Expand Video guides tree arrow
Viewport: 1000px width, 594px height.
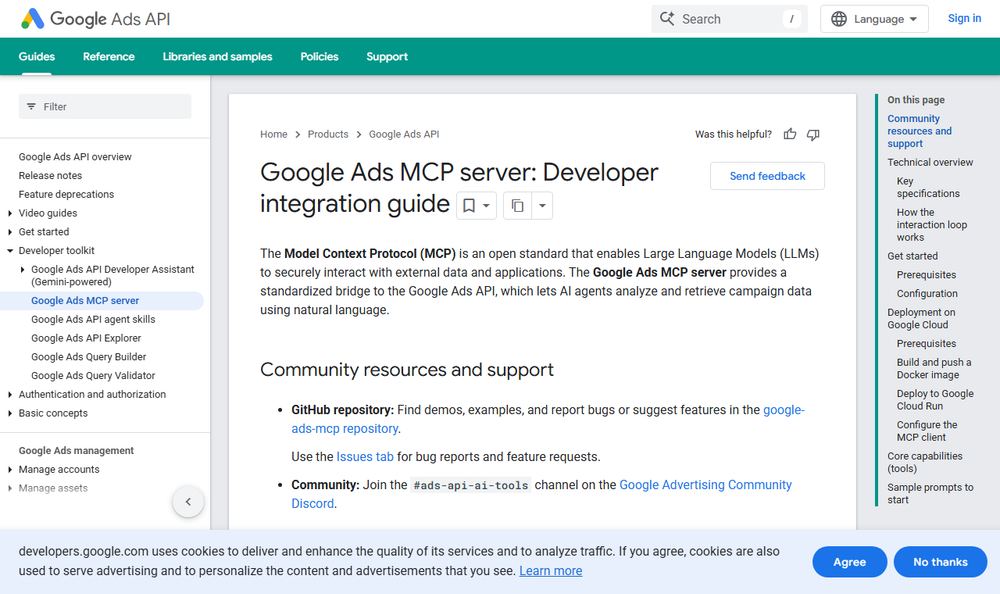tap(10, 213)
